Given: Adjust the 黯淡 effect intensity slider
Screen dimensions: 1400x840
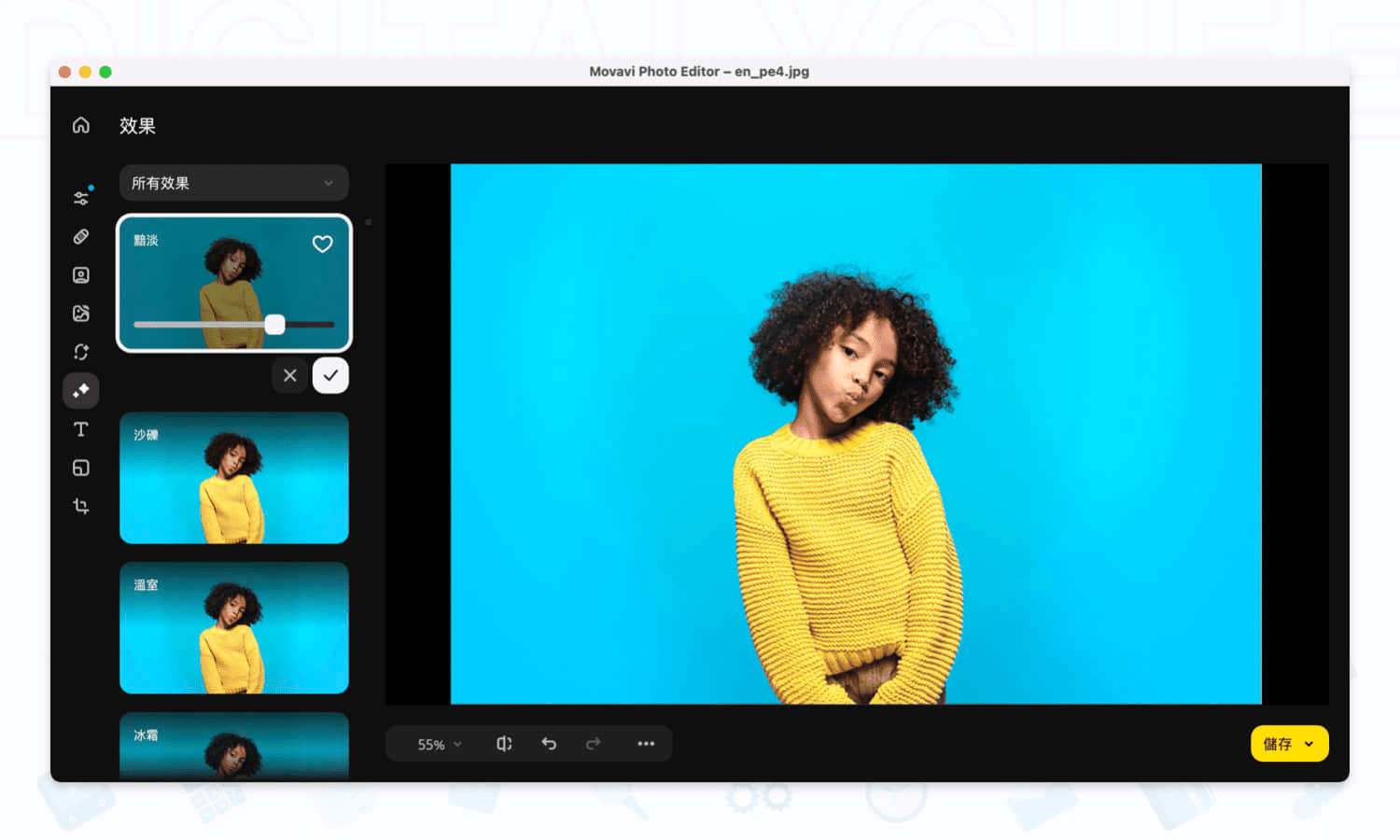Looking at the screenshot, I should tap(274, 325).
